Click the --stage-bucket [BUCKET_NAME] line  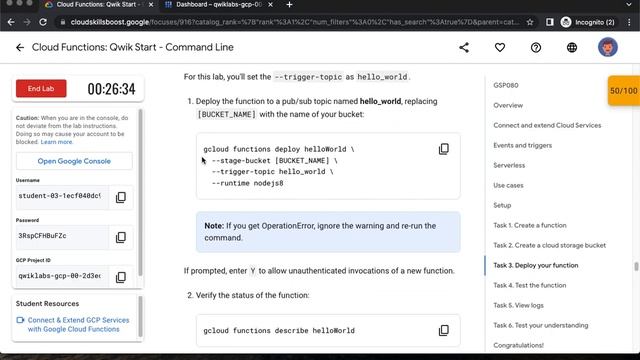(x=274, y=160)
